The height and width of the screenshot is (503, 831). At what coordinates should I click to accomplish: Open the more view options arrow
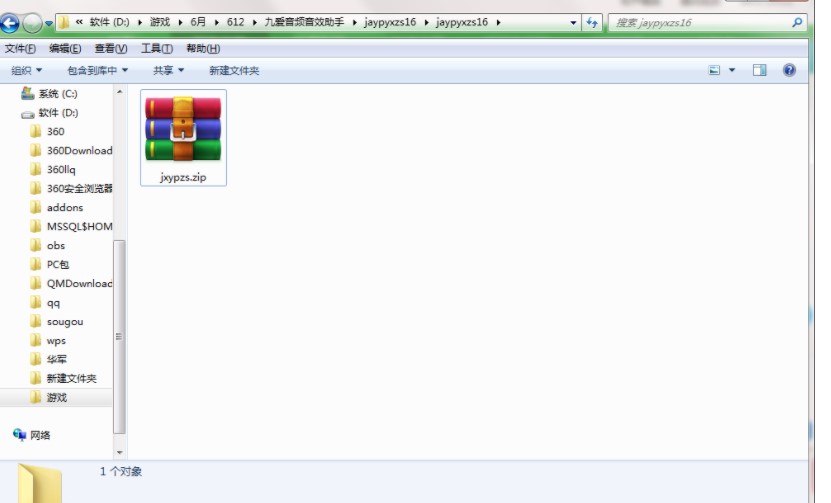[732, 70]
